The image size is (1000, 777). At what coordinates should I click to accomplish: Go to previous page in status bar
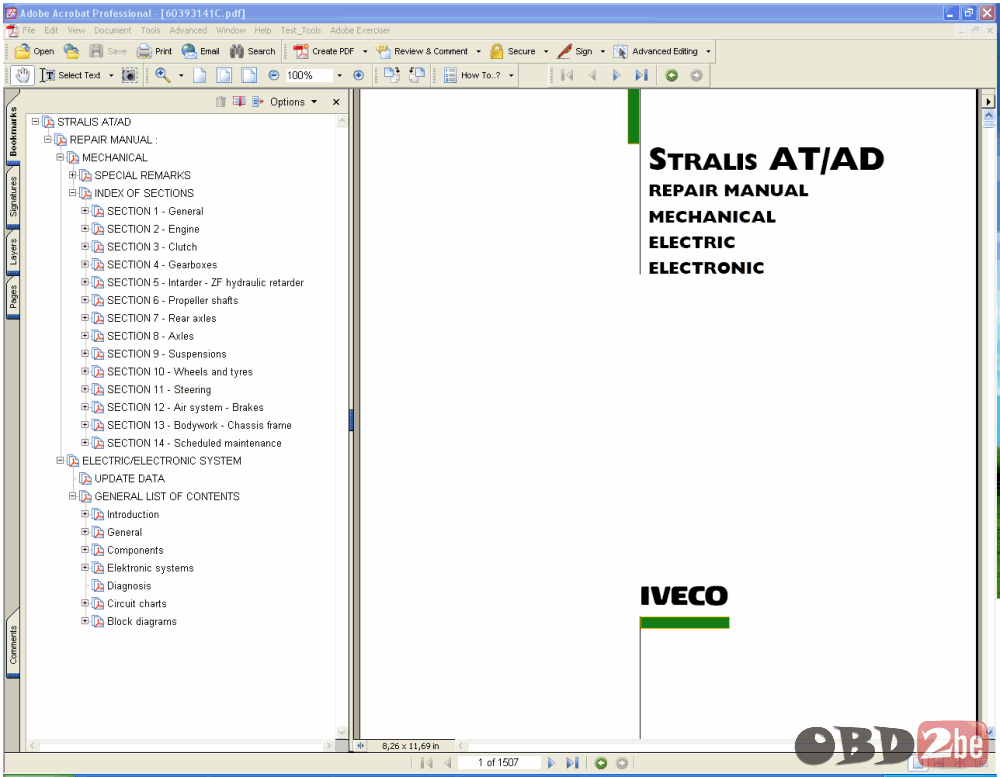click(448, 762)
